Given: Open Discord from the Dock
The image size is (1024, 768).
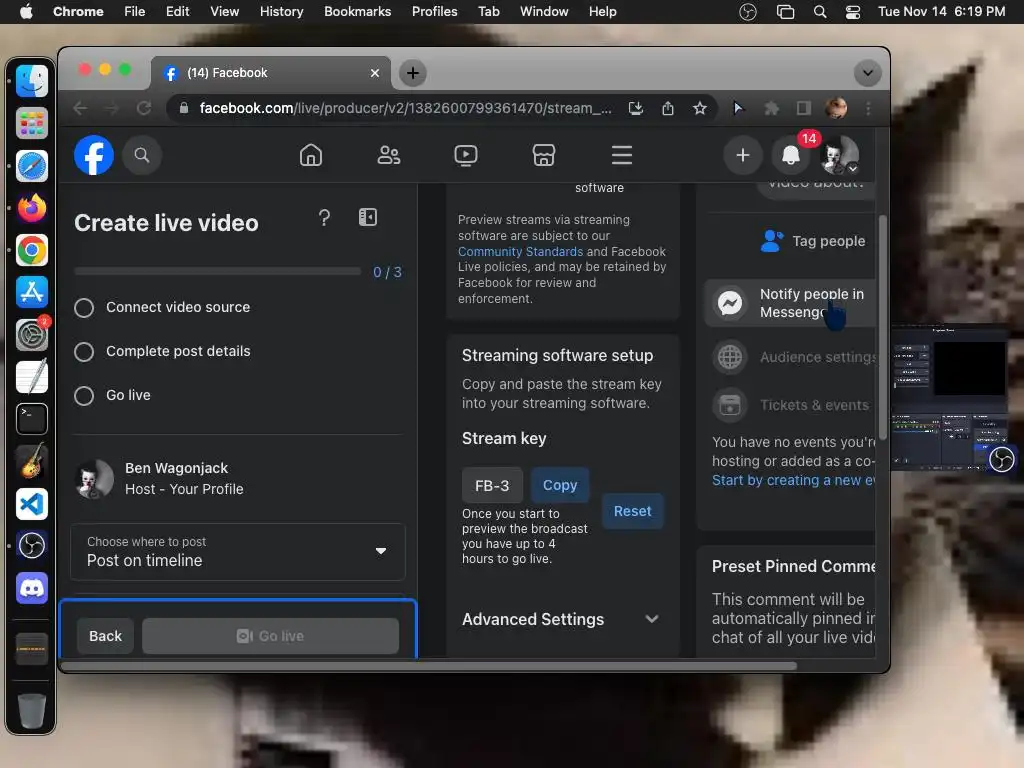Looking at the screenshot, I should 32,588.
